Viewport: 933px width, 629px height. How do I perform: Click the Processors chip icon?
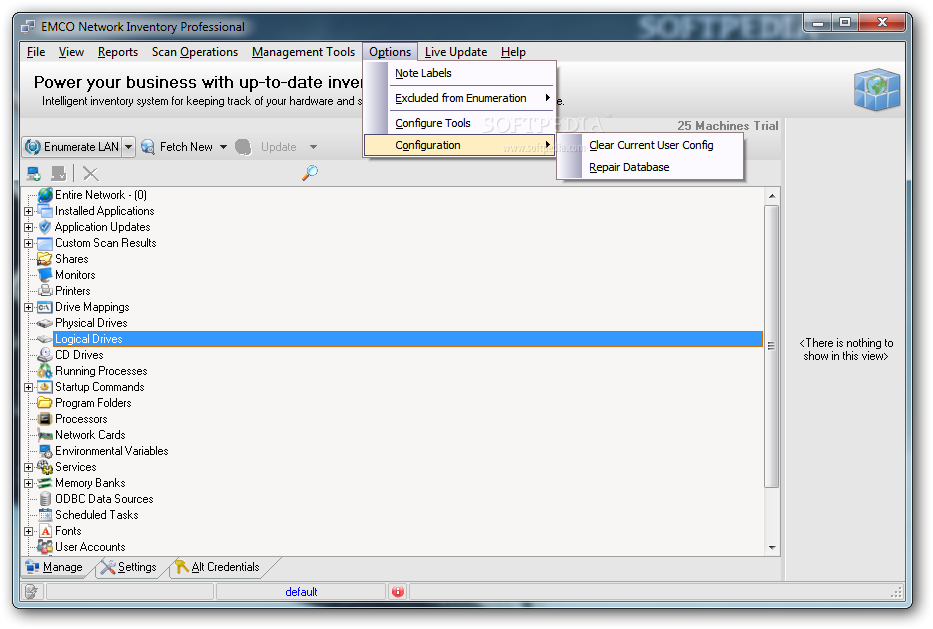click(x=45, y=419)
